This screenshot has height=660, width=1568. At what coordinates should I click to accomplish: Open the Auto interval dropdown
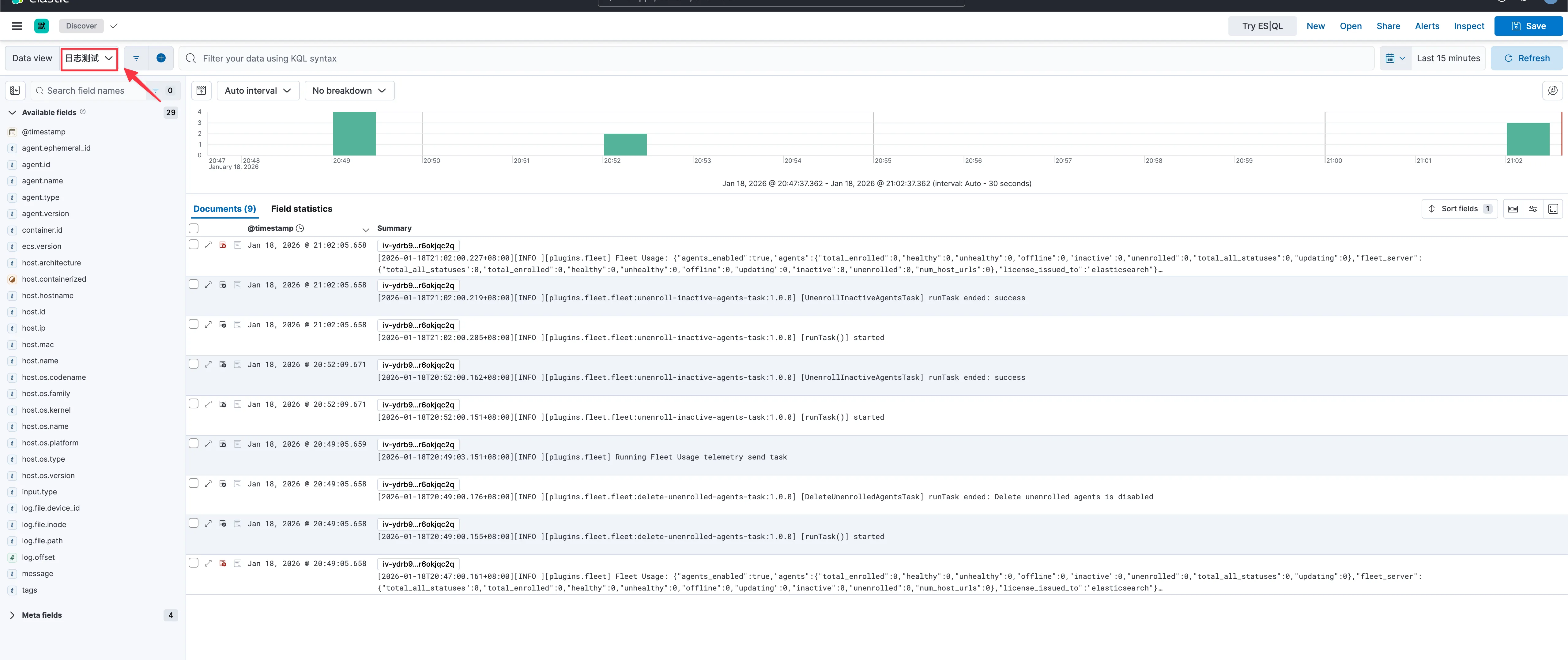pos(258,91)
